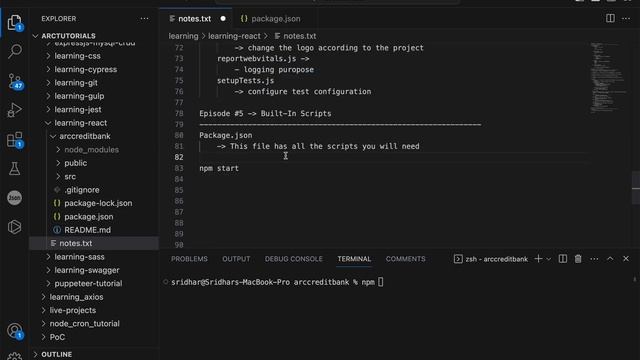640x360 pixels.
Task: Click the learning-react breadcrumb segment
Action: [234, 36]
